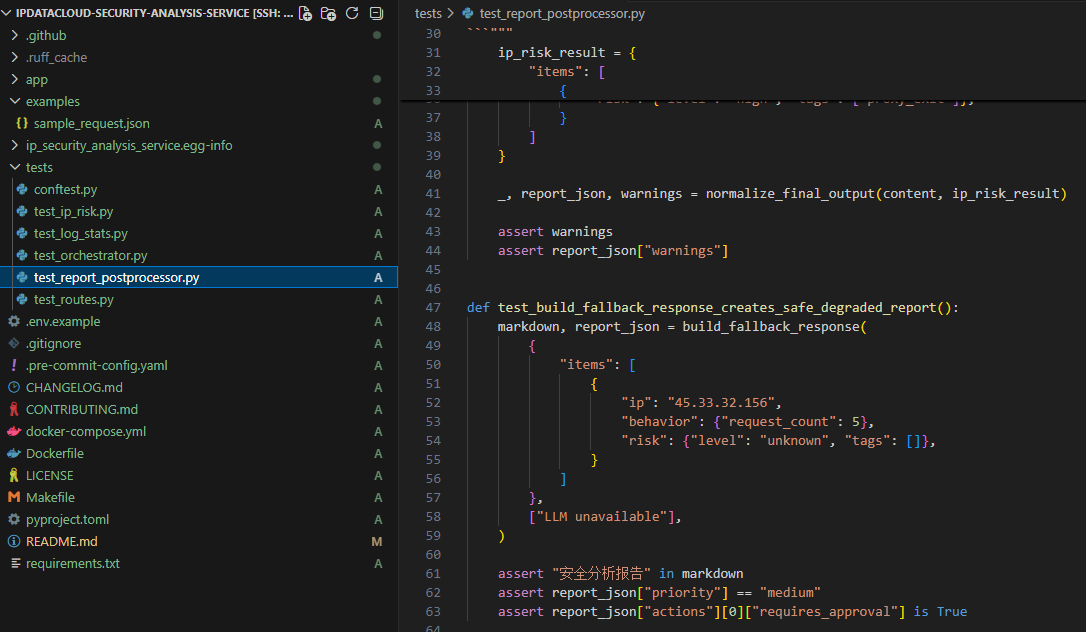Click Python icon next to test_ip_risk.py
1086x632 pixels.
point(22,212)
